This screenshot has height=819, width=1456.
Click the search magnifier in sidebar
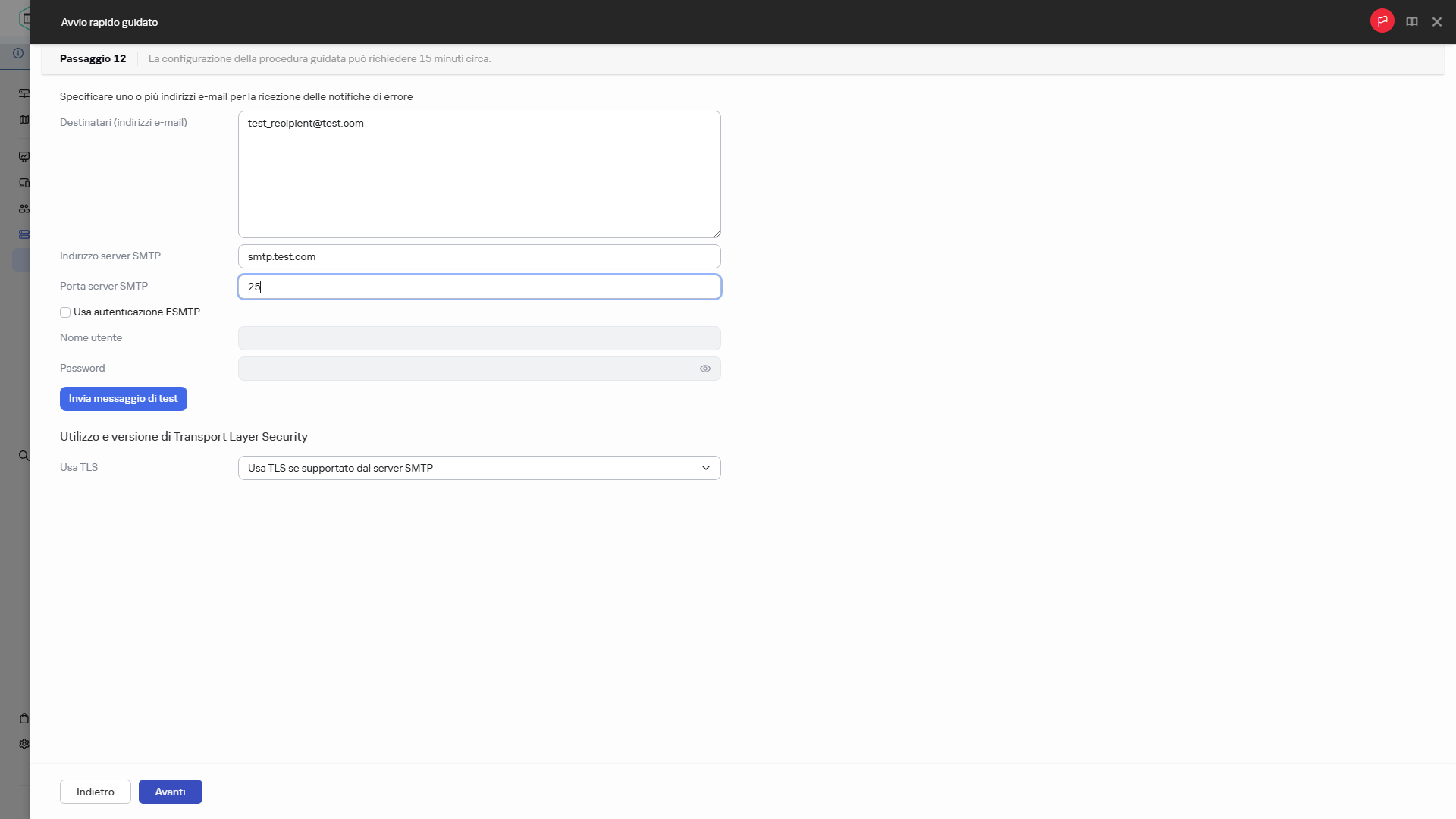24,456
